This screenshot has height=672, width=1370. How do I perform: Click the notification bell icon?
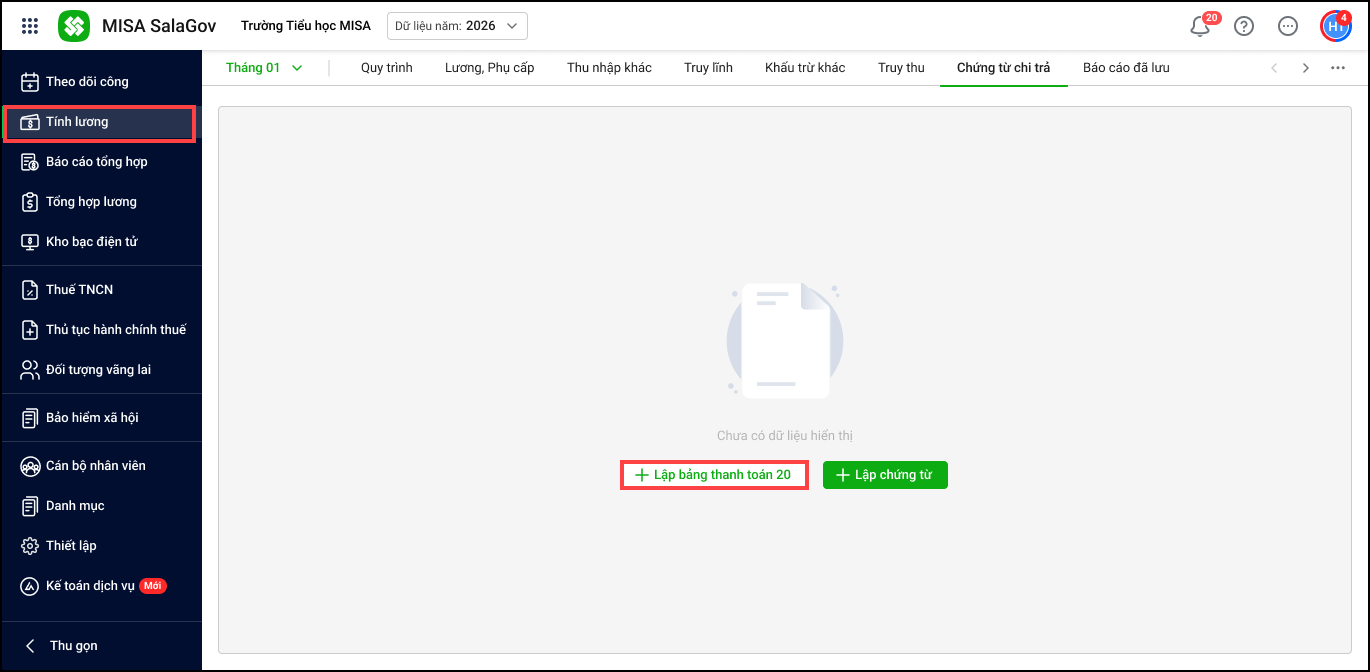pyautogui.click(x=1200, y=27)
